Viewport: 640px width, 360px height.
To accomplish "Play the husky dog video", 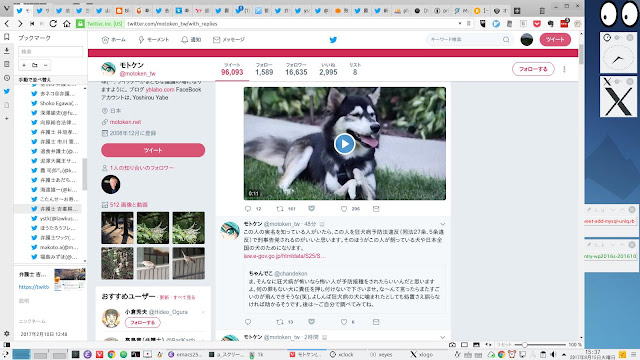I will tap(344, 144).
